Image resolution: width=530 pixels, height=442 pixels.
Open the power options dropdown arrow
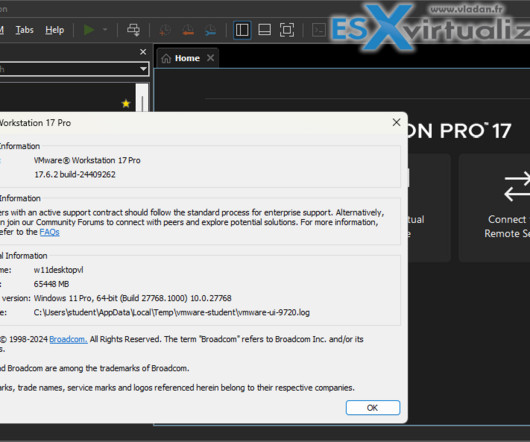pyautogui.click(x=105, y=30)
